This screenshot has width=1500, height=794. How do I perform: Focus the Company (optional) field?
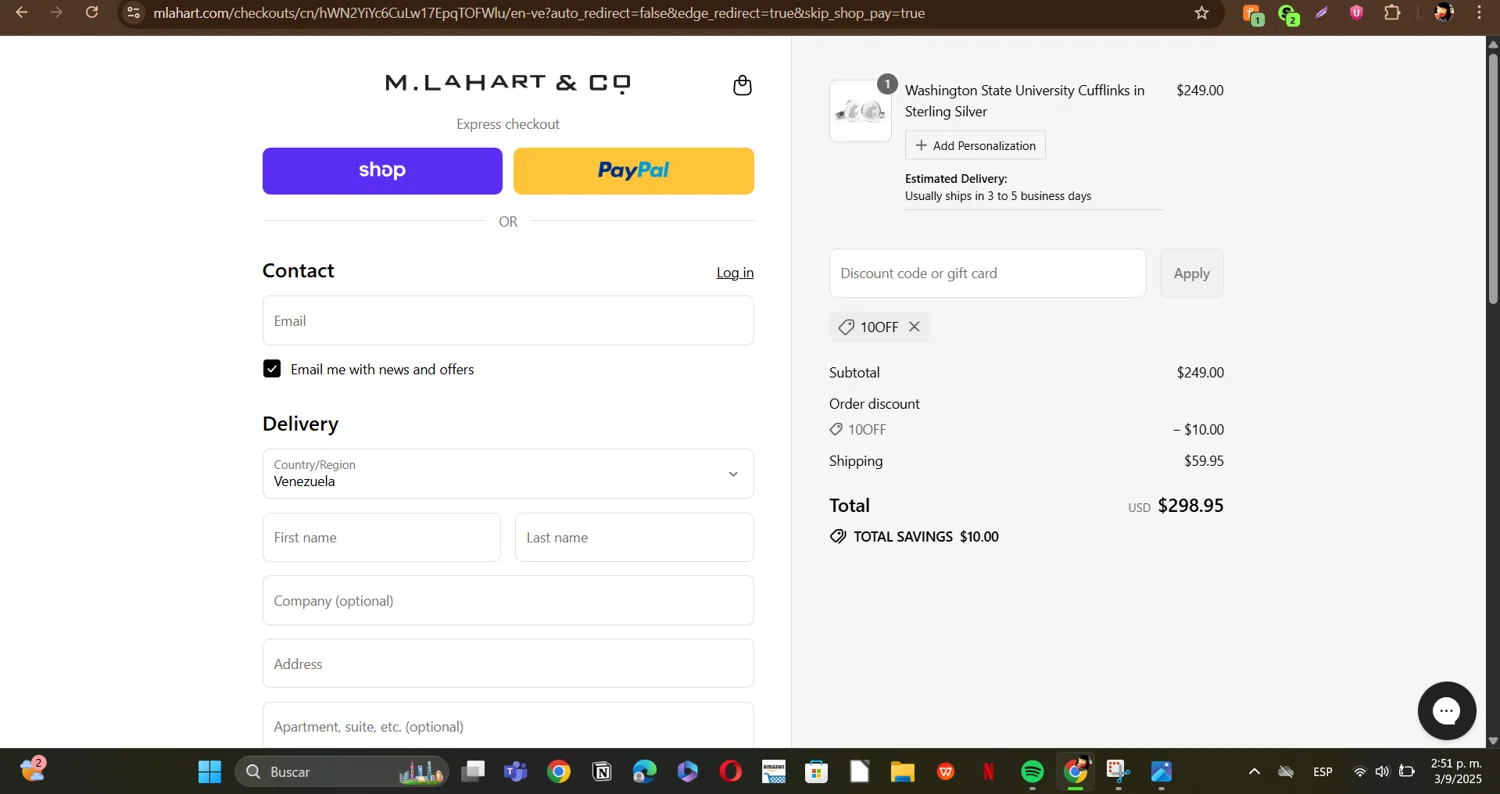coord(508,601)
